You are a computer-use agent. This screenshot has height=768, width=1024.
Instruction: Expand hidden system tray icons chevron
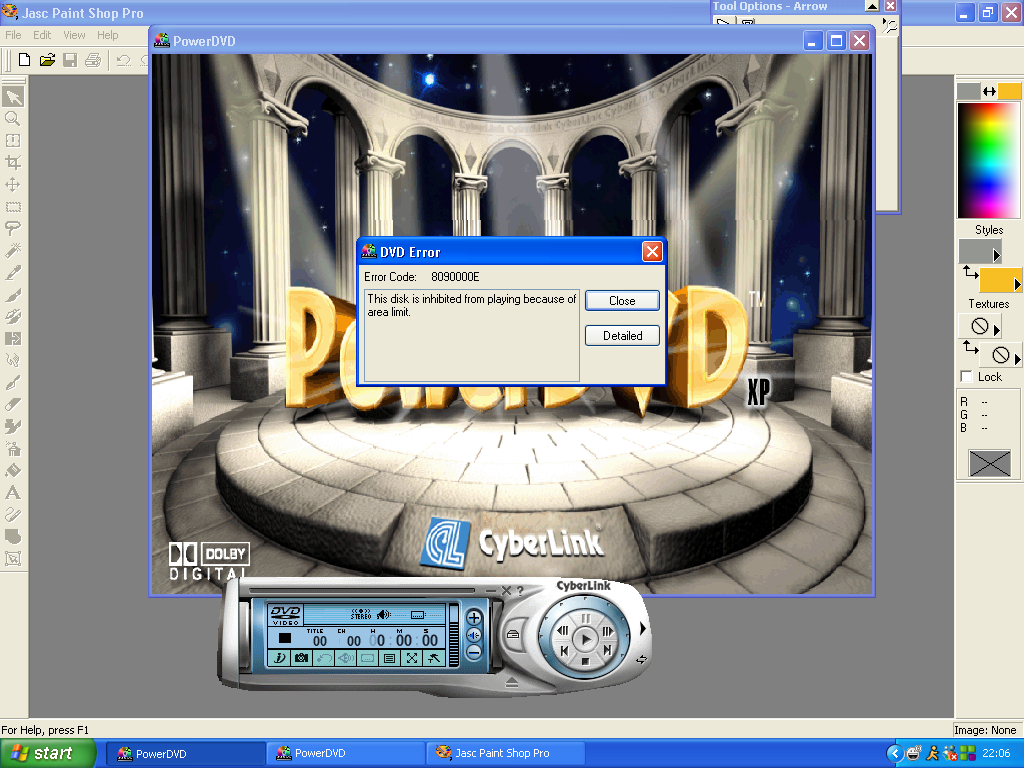tap(895, 754)
